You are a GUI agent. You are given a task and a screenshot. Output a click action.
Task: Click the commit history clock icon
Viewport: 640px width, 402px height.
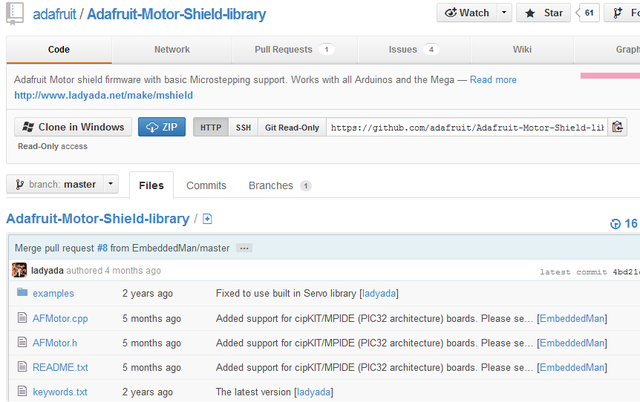pyautogui.click(x=615, y=224)
